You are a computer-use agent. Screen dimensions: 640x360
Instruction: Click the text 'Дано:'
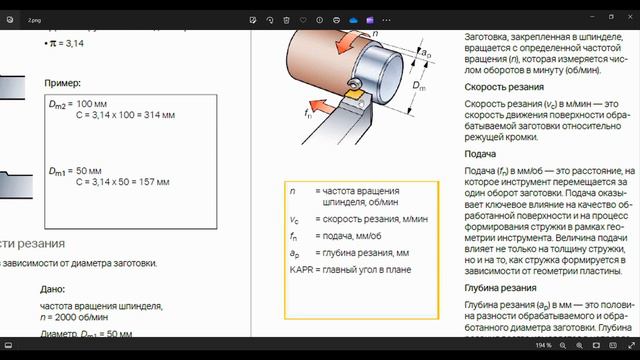53,289
